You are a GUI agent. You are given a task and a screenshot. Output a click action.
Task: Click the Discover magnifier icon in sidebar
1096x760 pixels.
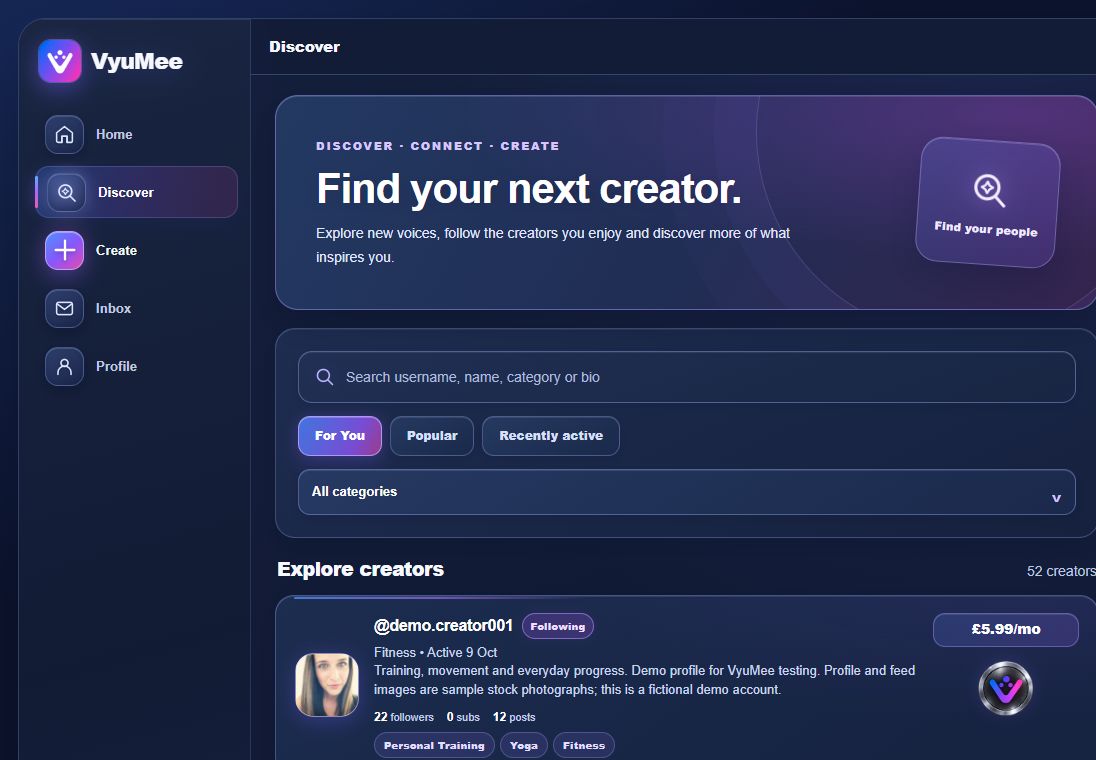pyautogui.click(x=66, y=192)
